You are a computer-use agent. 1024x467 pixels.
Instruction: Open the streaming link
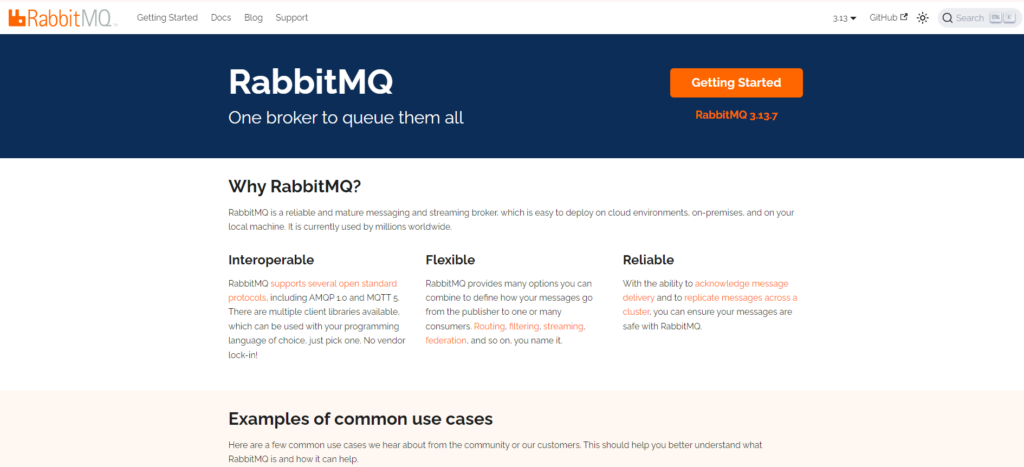pos(564,326)
